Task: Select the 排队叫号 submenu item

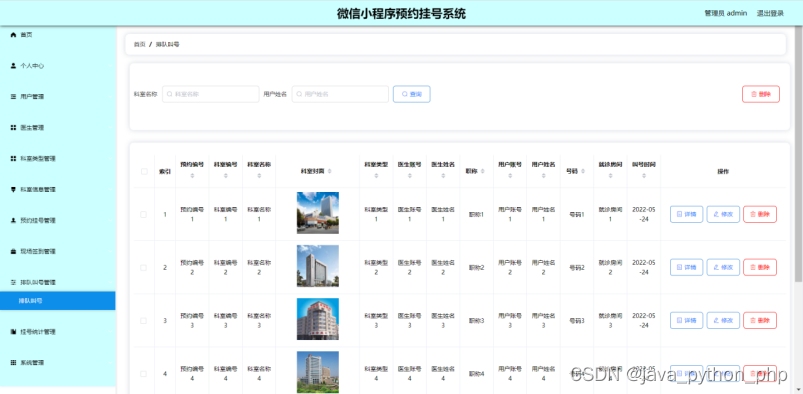Action: click(58, 301)
